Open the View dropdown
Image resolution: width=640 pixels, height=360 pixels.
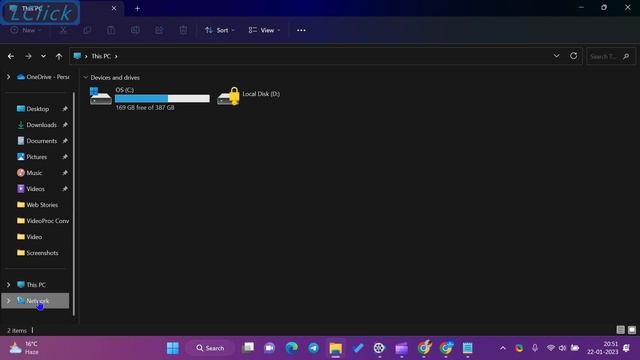264,30
